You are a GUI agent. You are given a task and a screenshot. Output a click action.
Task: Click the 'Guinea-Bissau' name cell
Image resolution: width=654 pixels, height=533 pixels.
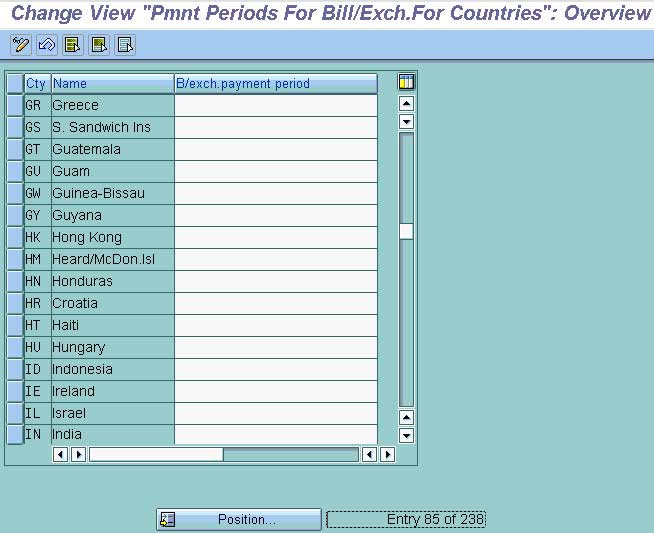click(113, 193)
